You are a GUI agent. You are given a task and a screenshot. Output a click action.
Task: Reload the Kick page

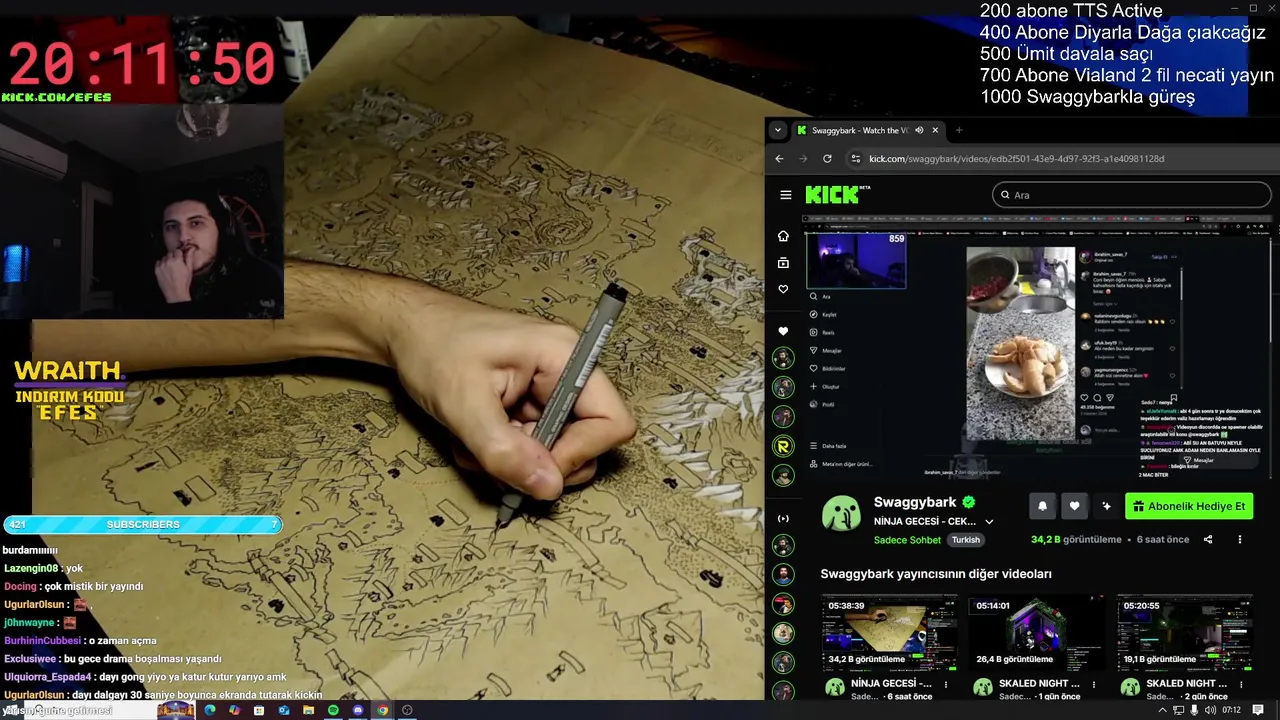[827, 158]
